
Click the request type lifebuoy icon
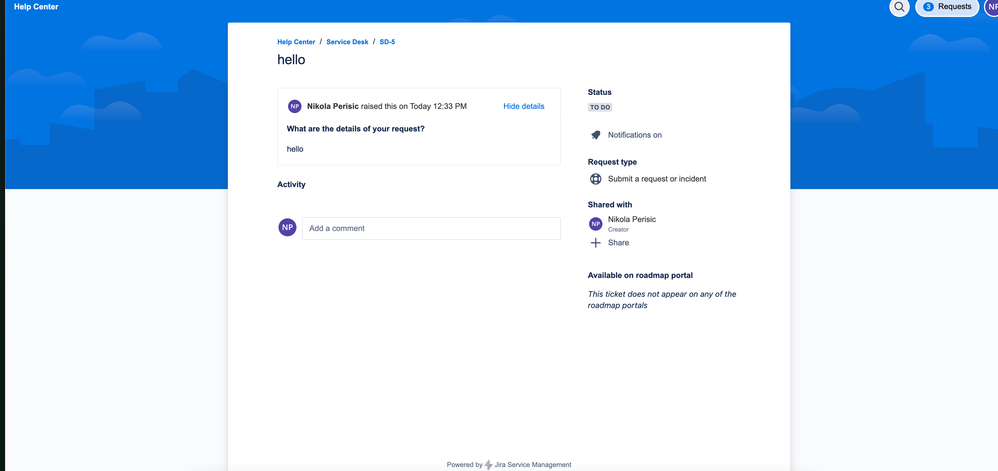click(x=595, y=179)
